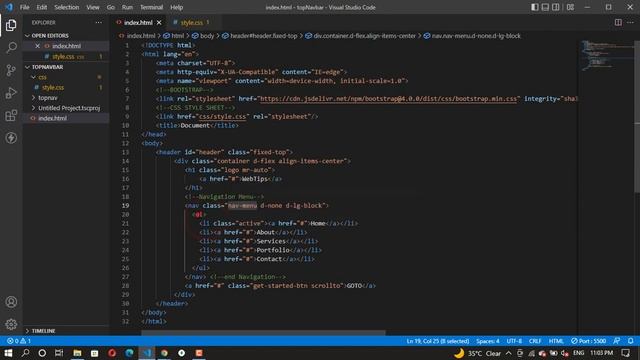
Task: Click the feedback icon in status bar
Action: (617, 341)
